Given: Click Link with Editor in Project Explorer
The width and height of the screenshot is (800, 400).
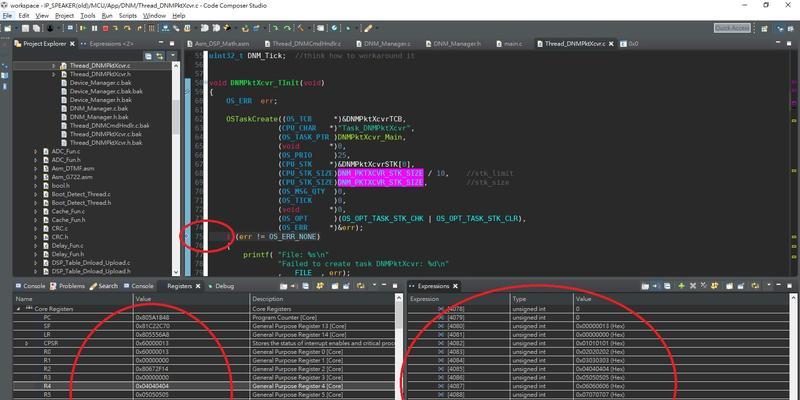Looking at the screenshot, I should (x=160, y=56).
